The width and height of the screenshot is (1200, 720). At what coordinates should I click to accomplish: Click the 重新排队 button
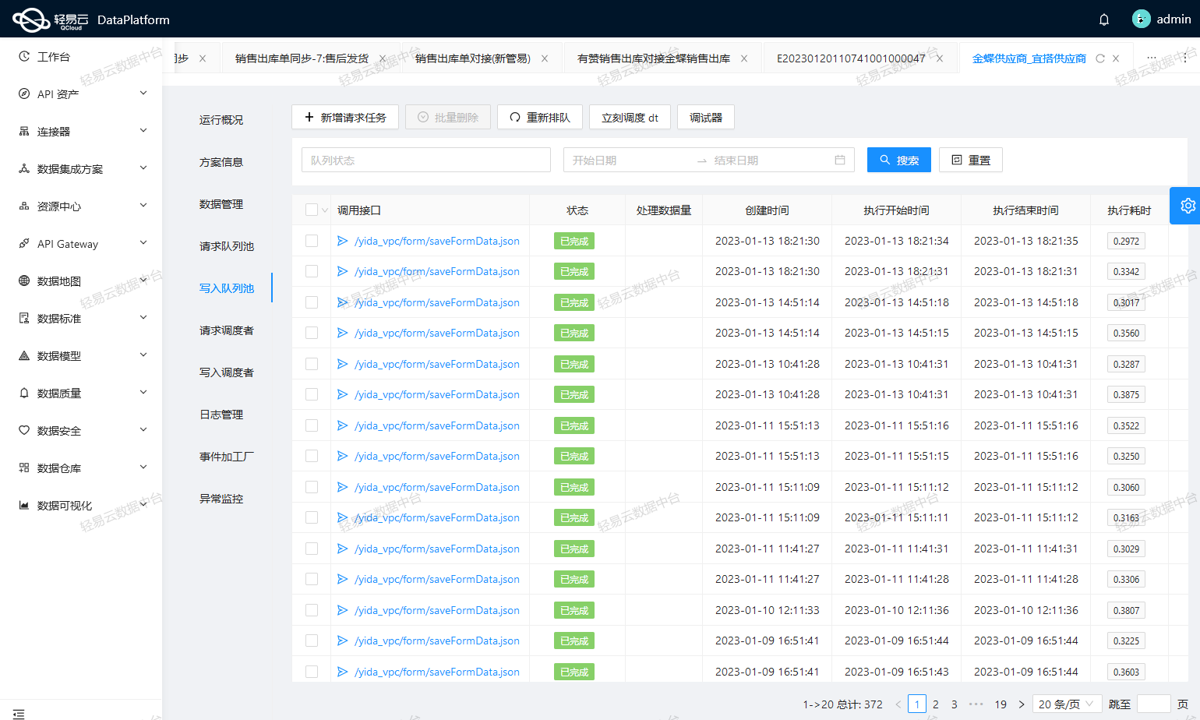[540, 117]
